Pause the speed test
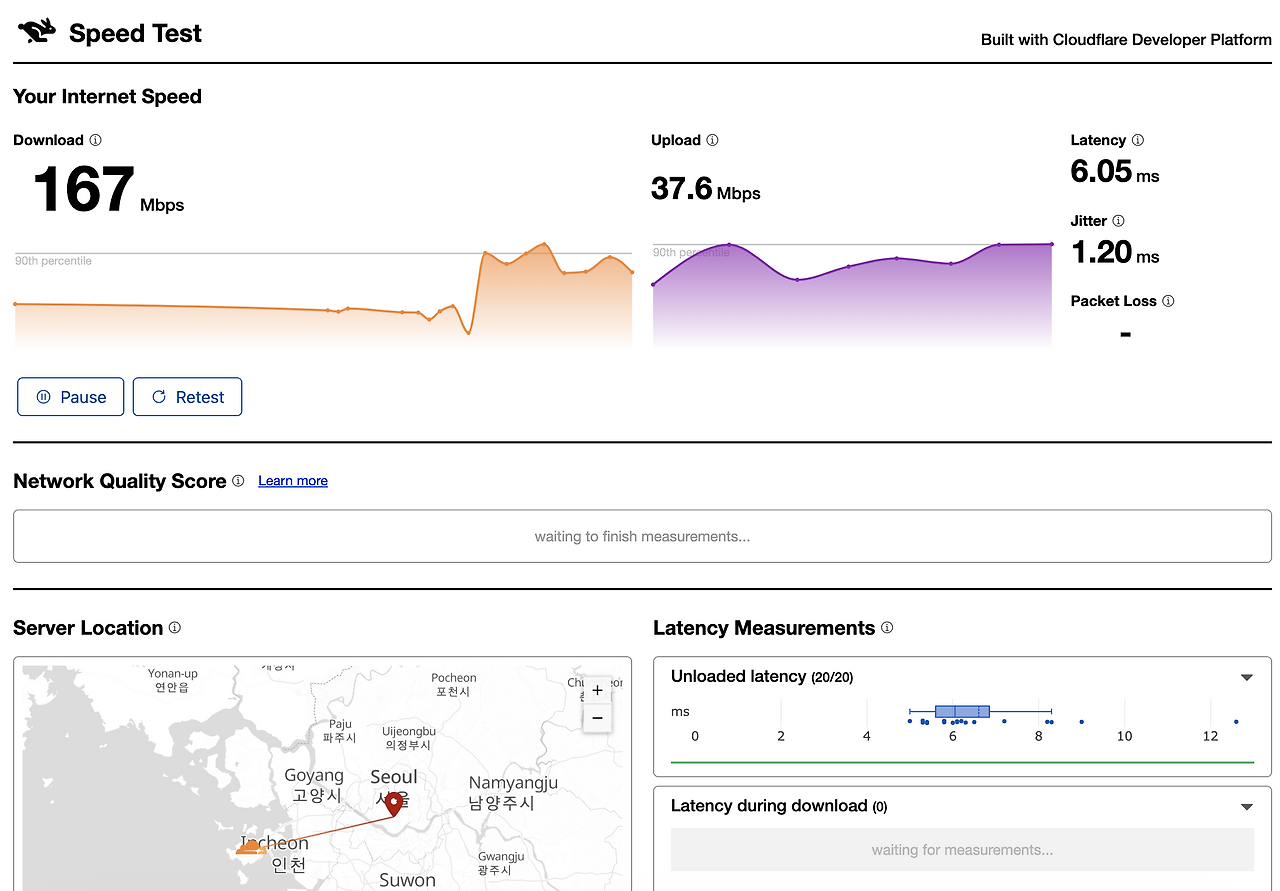The width and height of the screenshot is (1280, 891). 71,397
